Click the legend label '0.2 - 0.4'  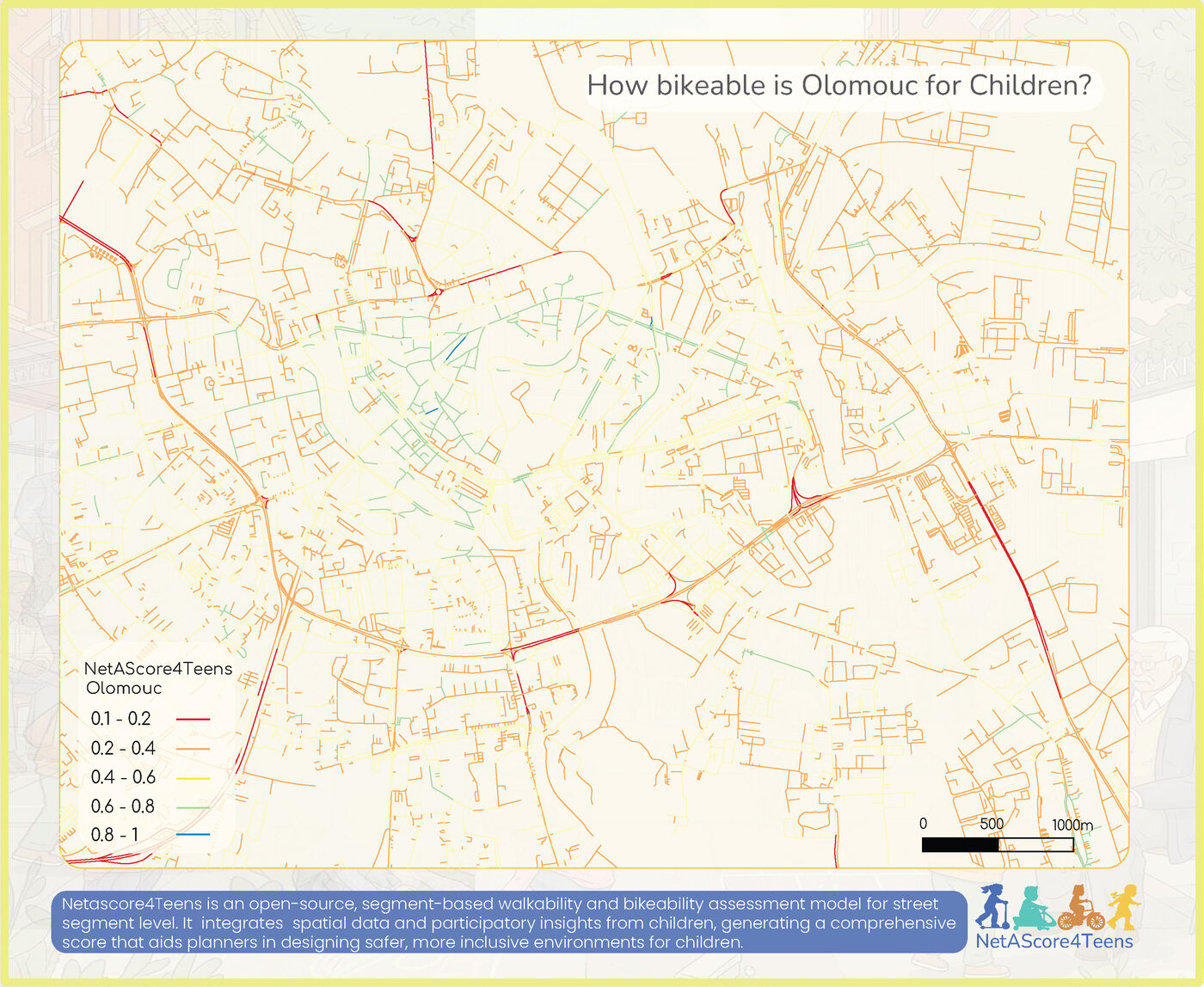click(123, 748)
